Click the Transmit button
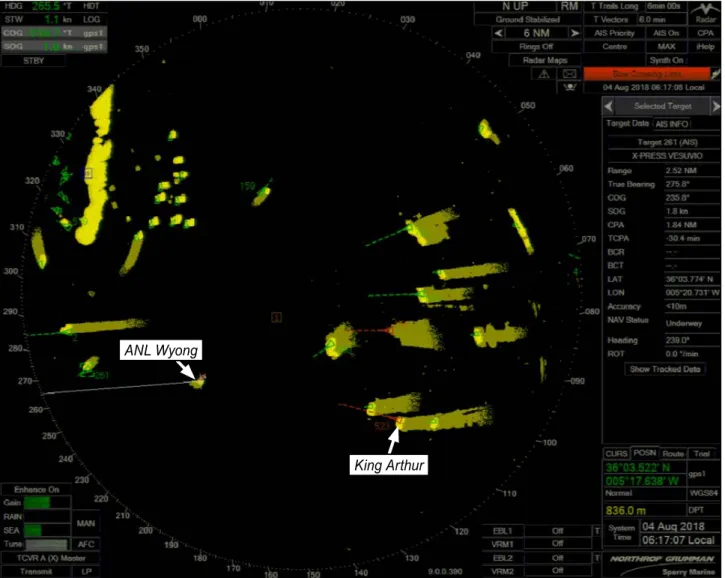Viewport: 725px width, 578px height. [x=36, y=572]
